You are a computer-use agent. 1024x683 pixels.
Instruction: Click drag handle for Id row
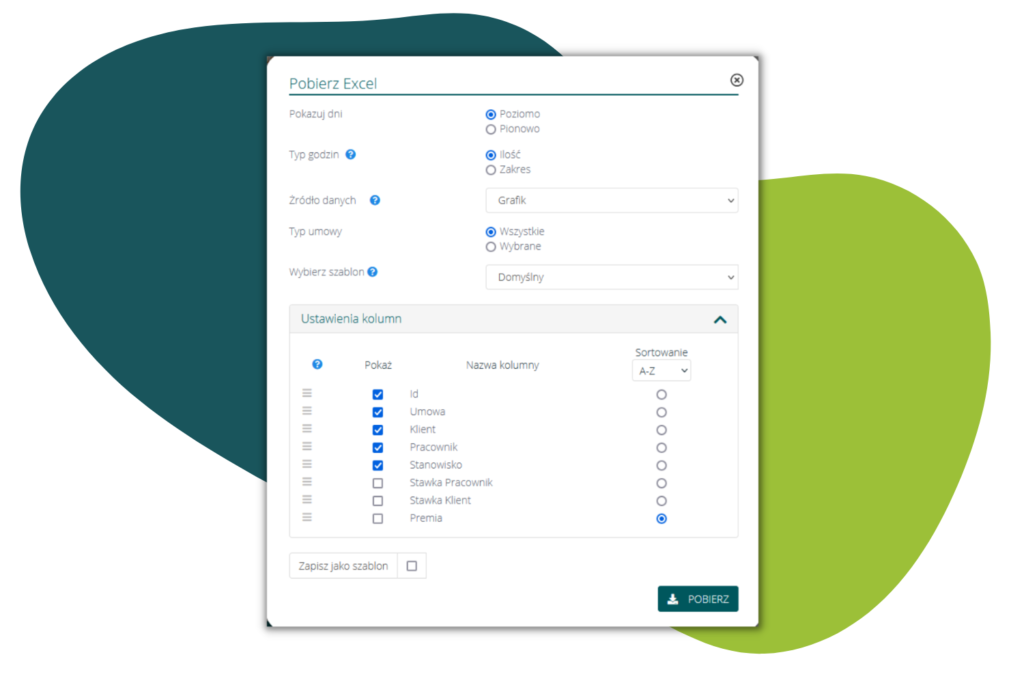[x=307, y=394]
